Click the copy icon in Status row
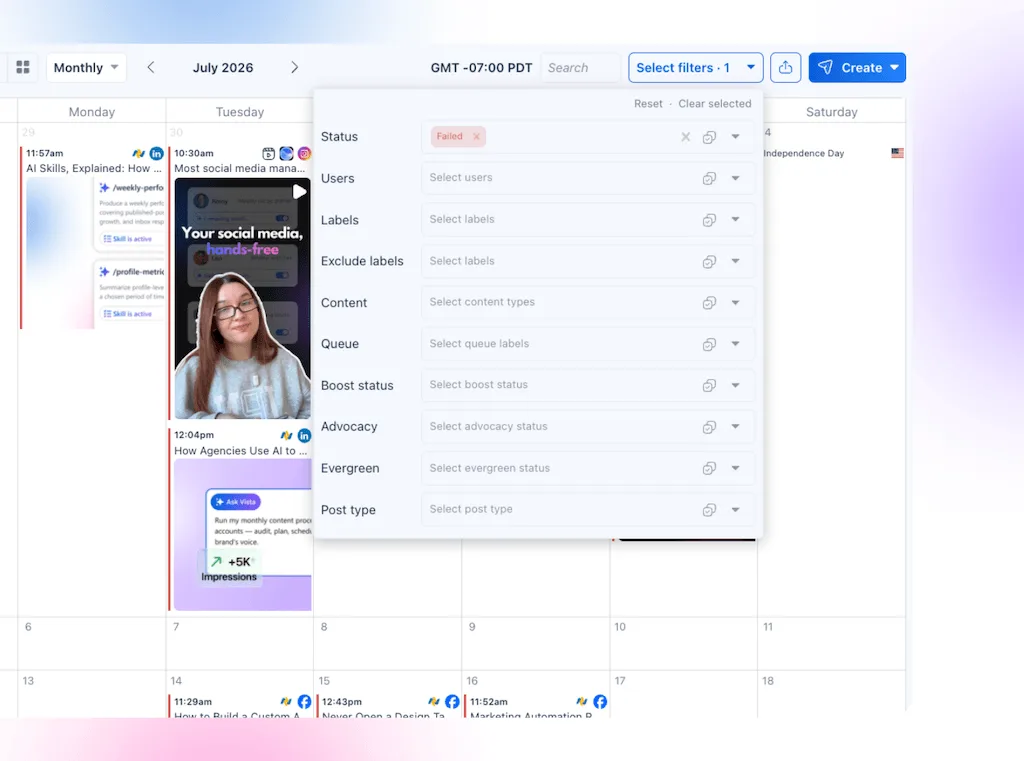 pos(709,137)
